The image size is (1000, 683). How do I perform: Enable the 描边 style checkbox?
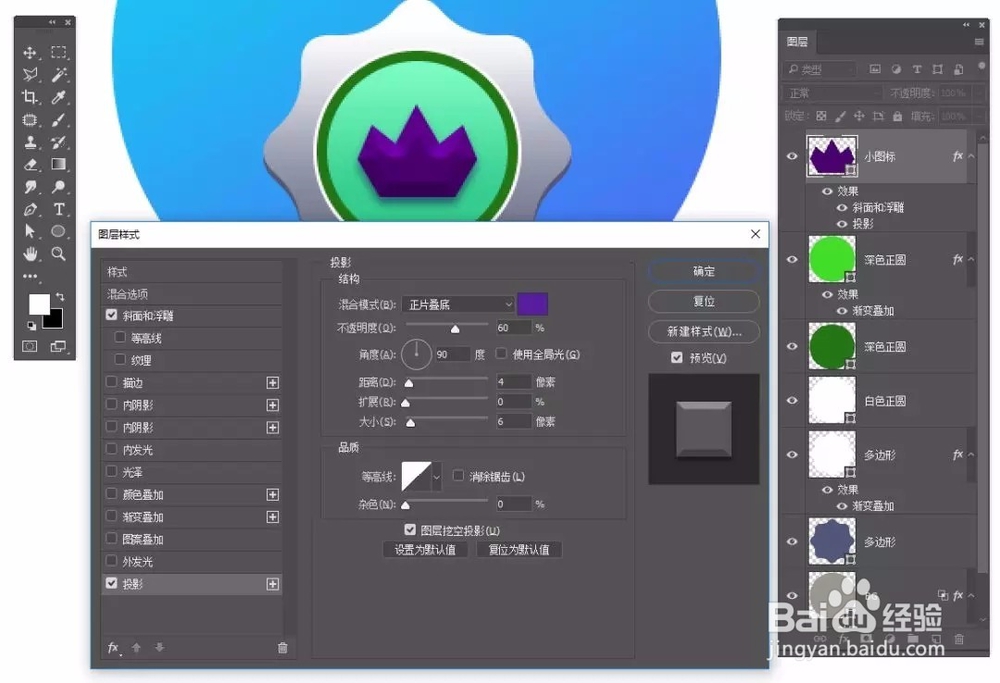pos(113,382)
